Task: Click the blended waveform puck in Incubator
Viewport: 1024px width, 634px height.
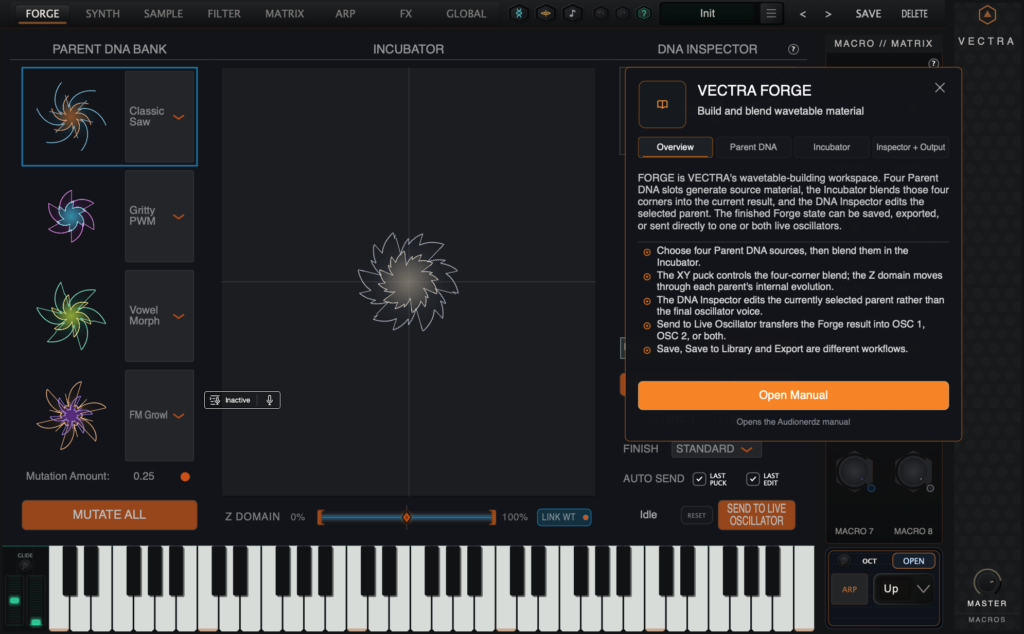Action: point(408,281)
